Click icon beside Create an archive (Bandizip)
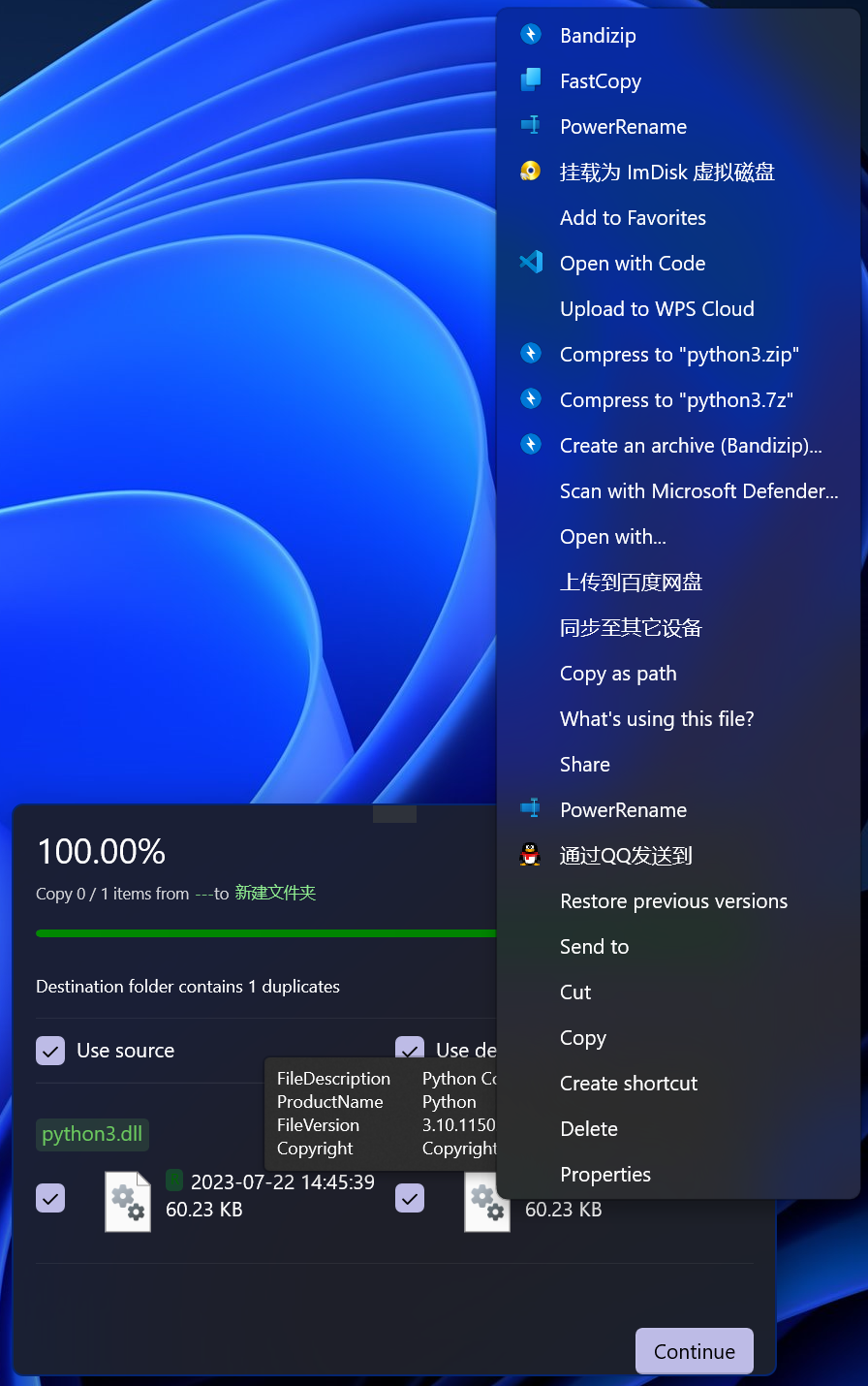Viewport: 868px width, 1386px height. (x=531, y=444)
